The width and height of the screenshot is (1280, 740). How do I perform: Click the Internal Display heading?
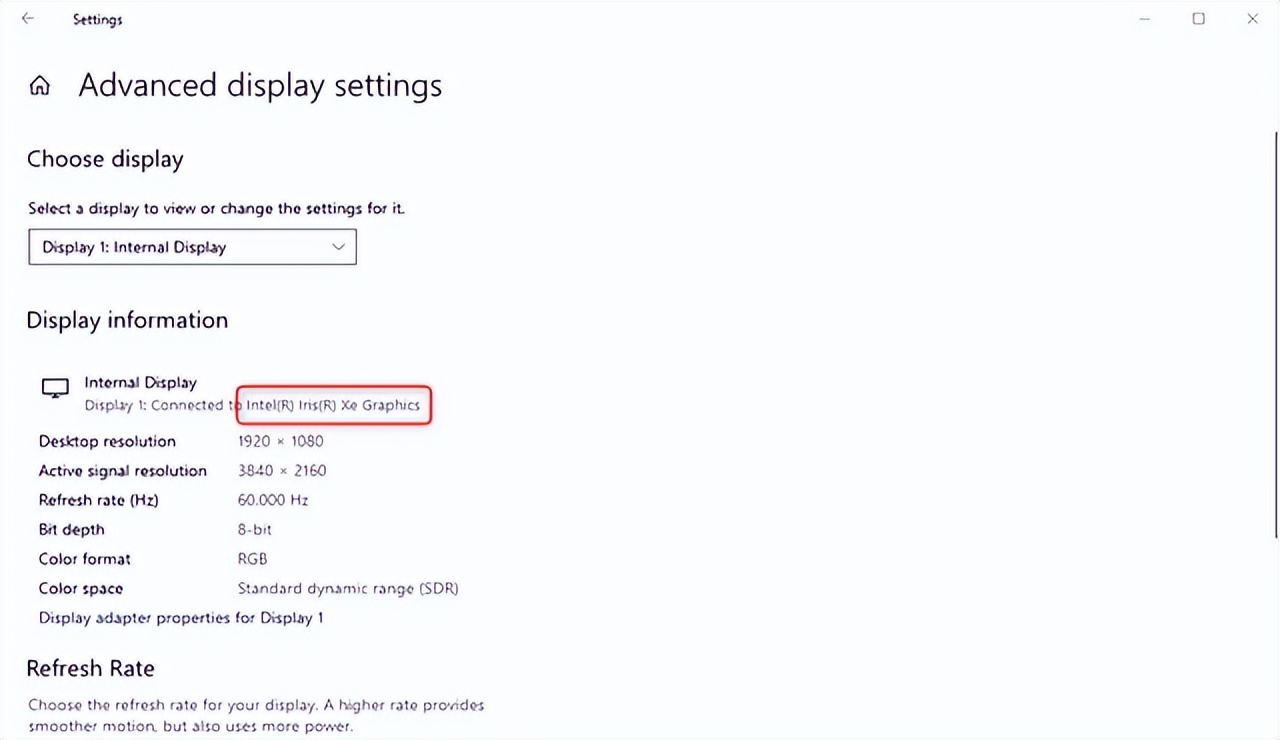(140, 382)
